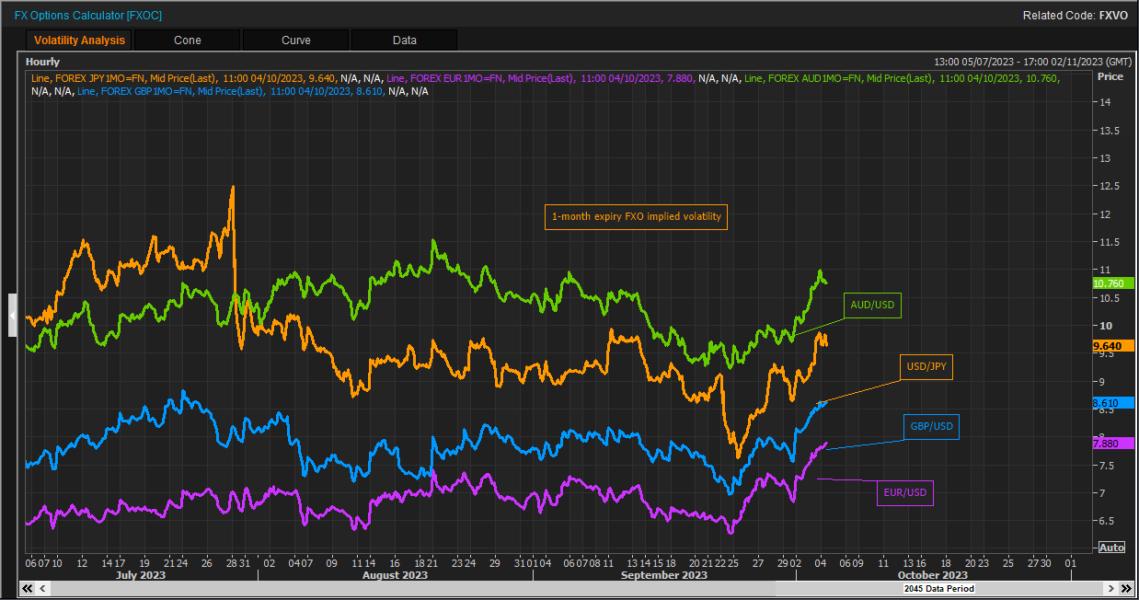Screen dimensions: 1139x600
Task: Jump to latest data with double-right arrow
Action: pyautogui.click(x=1126, y=588)
